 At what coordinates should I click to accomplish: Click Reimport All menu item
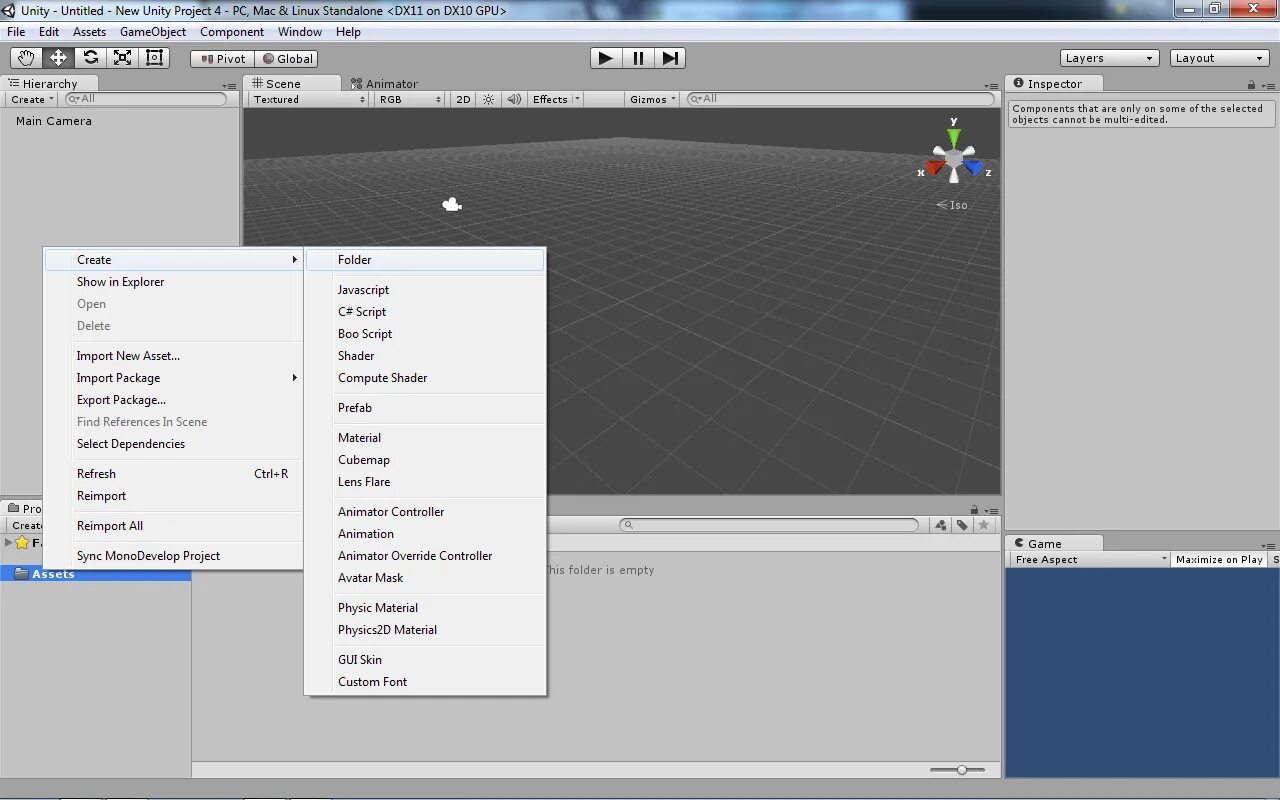click(173, 526)
